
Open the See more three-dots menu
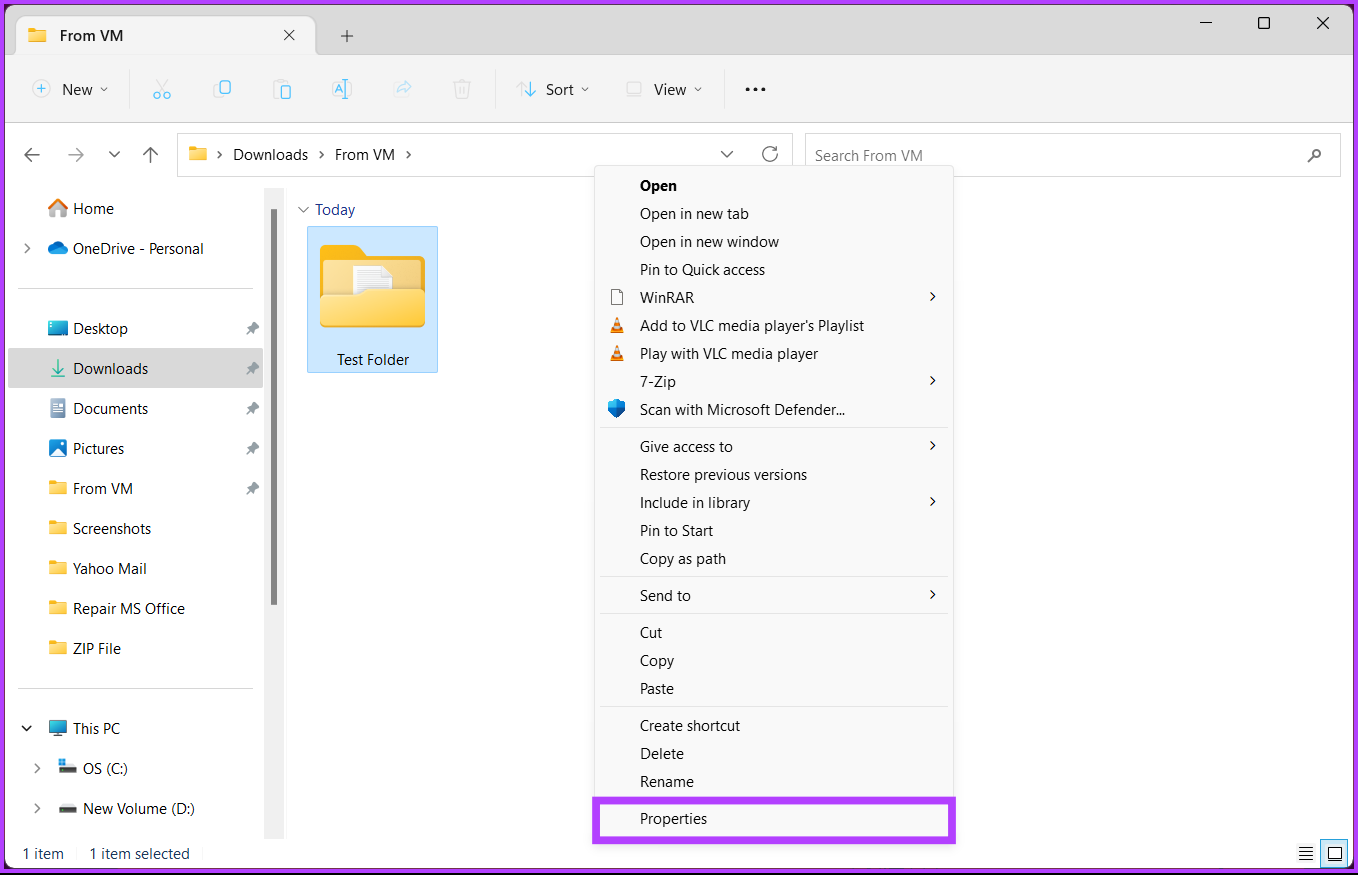(x=755, y=89)
